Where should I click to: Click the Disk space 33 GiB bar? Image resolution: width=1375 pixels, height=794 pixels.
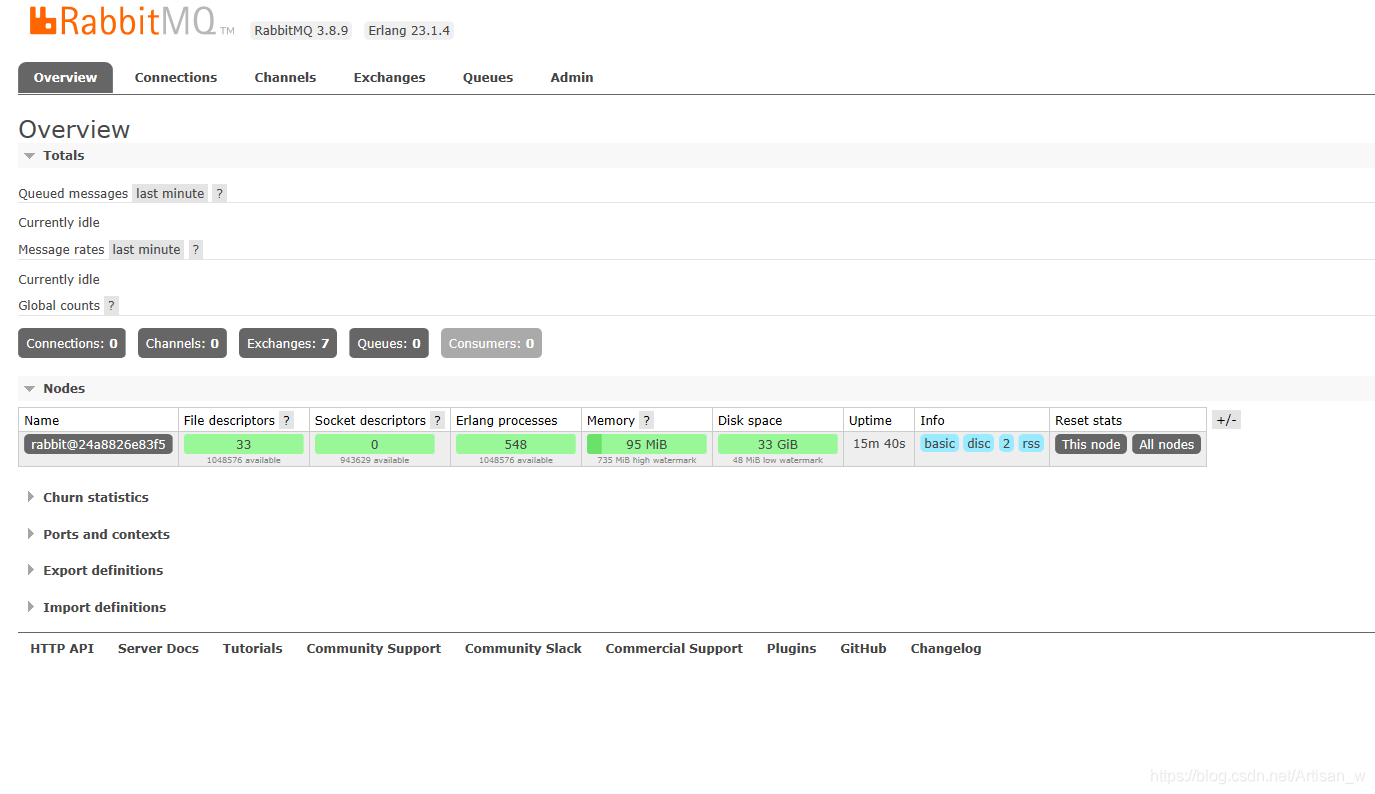[778, 445]
